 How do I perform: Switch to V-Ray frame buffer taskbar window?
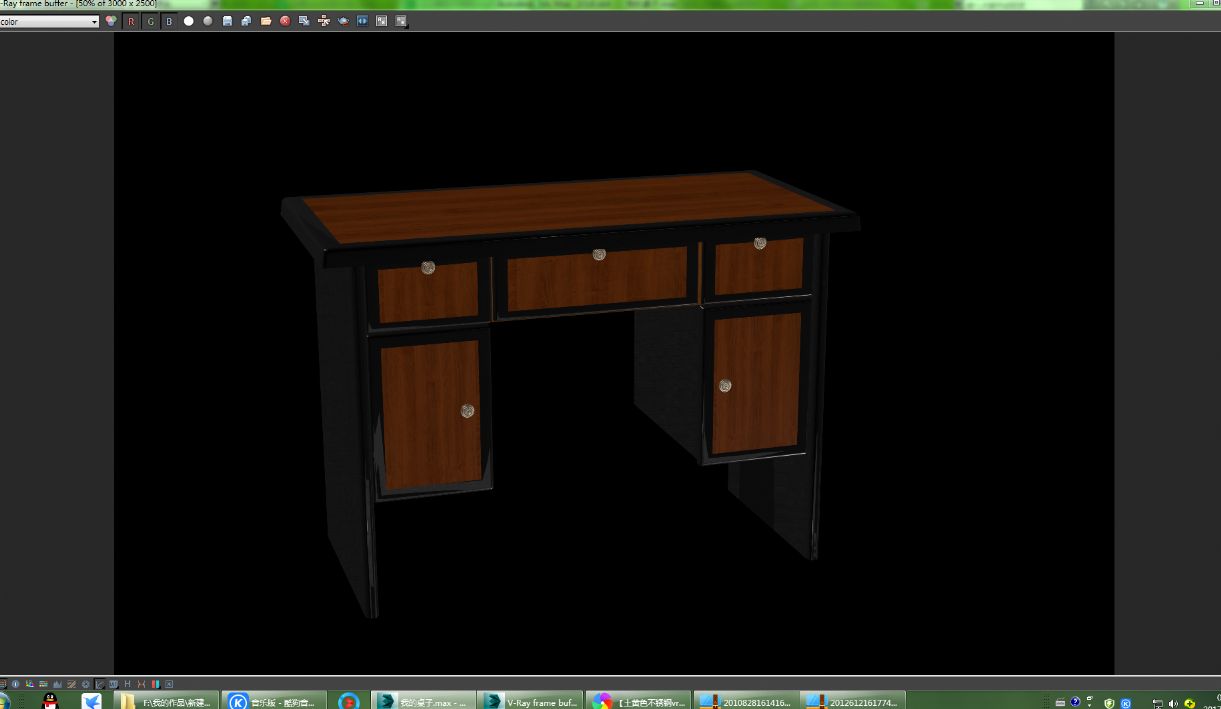[x=530, y=702]
